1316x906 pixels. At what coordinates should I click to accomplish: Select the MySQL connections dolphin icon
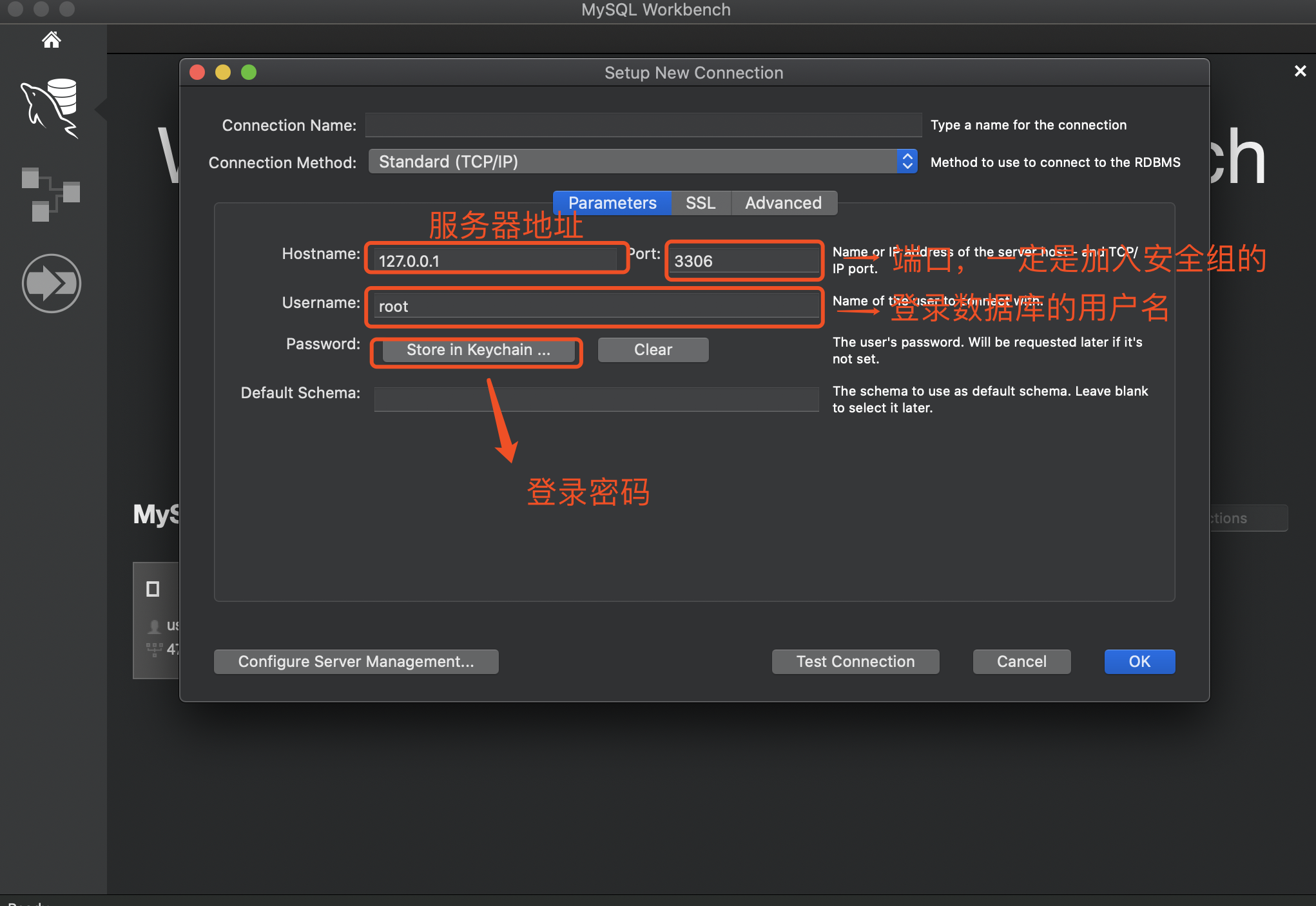(x=50, y=108)
